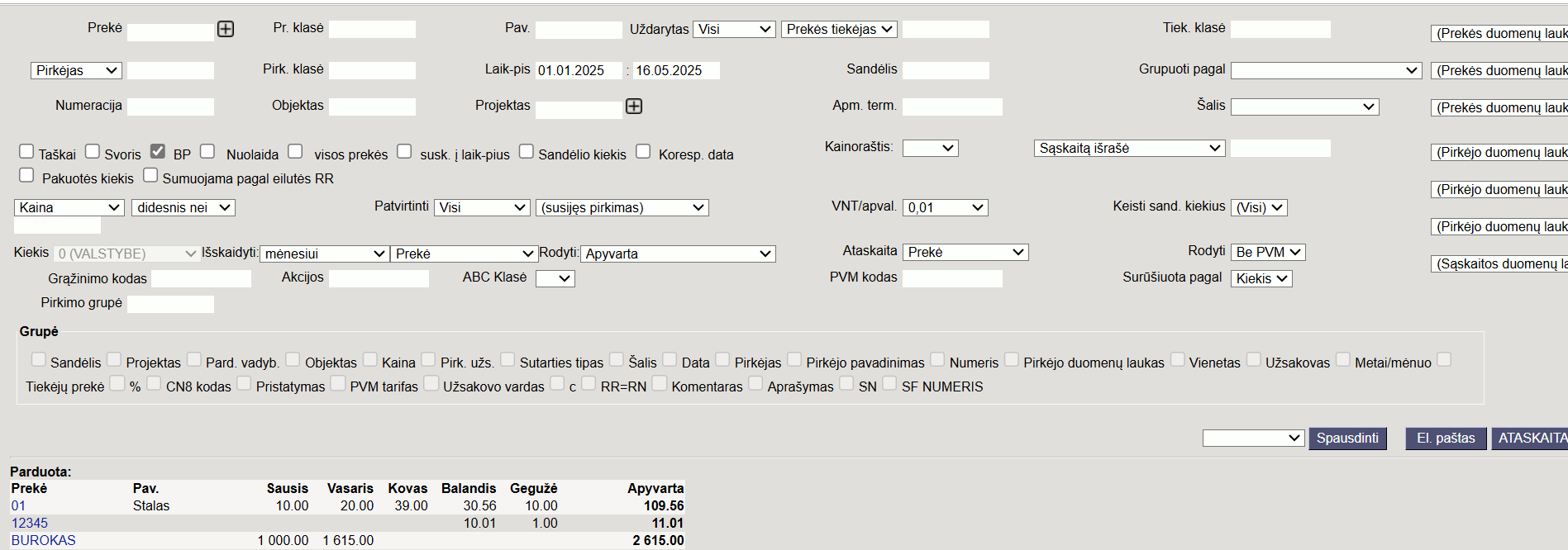This screenshot has width=1568, height=550.
Task: Open the Rodyti Apyvarta dropdown
Action: click(677, 254)
